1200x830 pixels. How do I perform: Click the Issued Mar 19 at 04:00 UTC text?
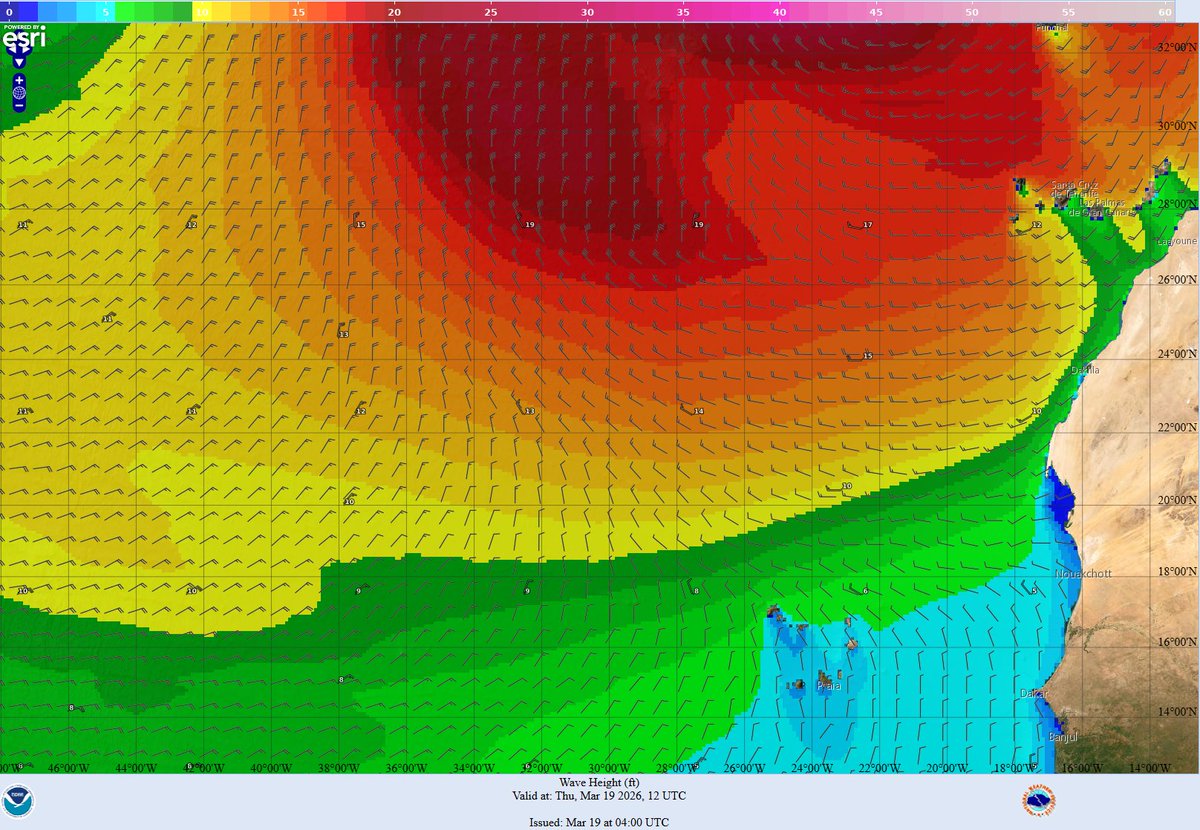click(599, 822)
